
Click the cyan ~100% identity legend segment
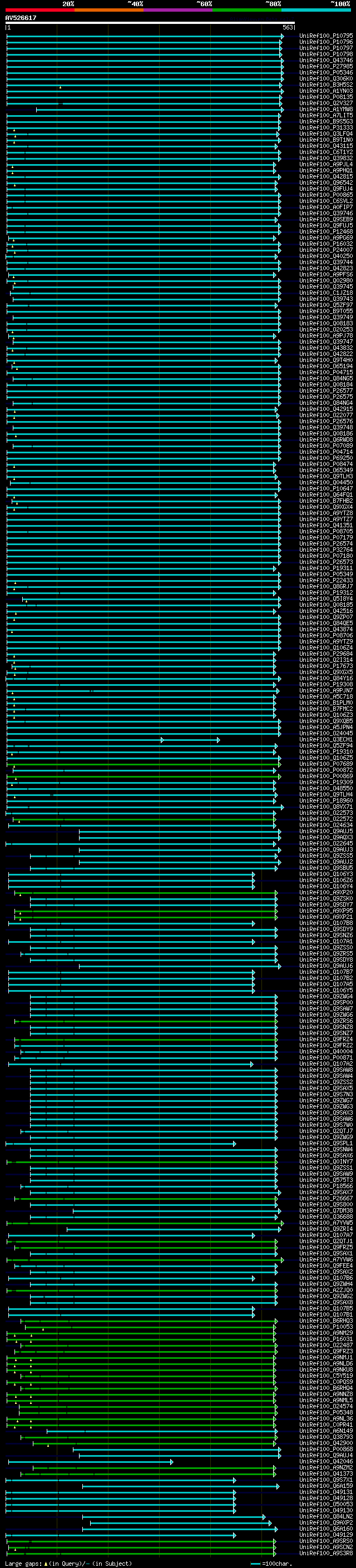tap(317, 11)
